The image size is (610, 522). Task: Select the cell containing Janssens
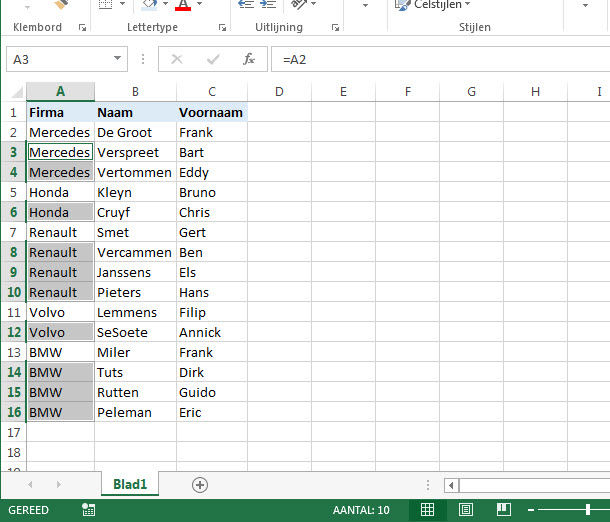tap(135, 273)
